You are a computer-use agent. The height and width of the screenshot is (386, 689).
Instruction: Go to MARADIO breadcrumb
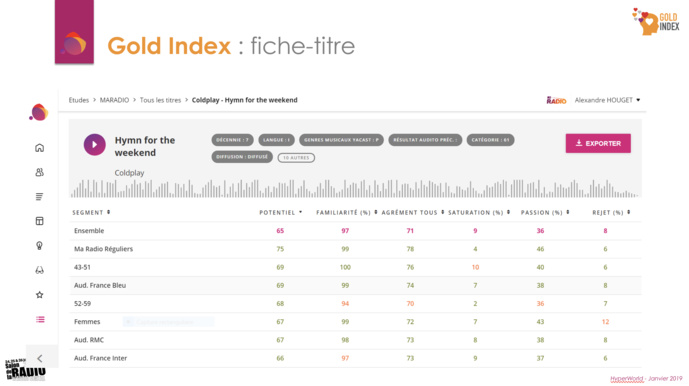tap(114, 100)
